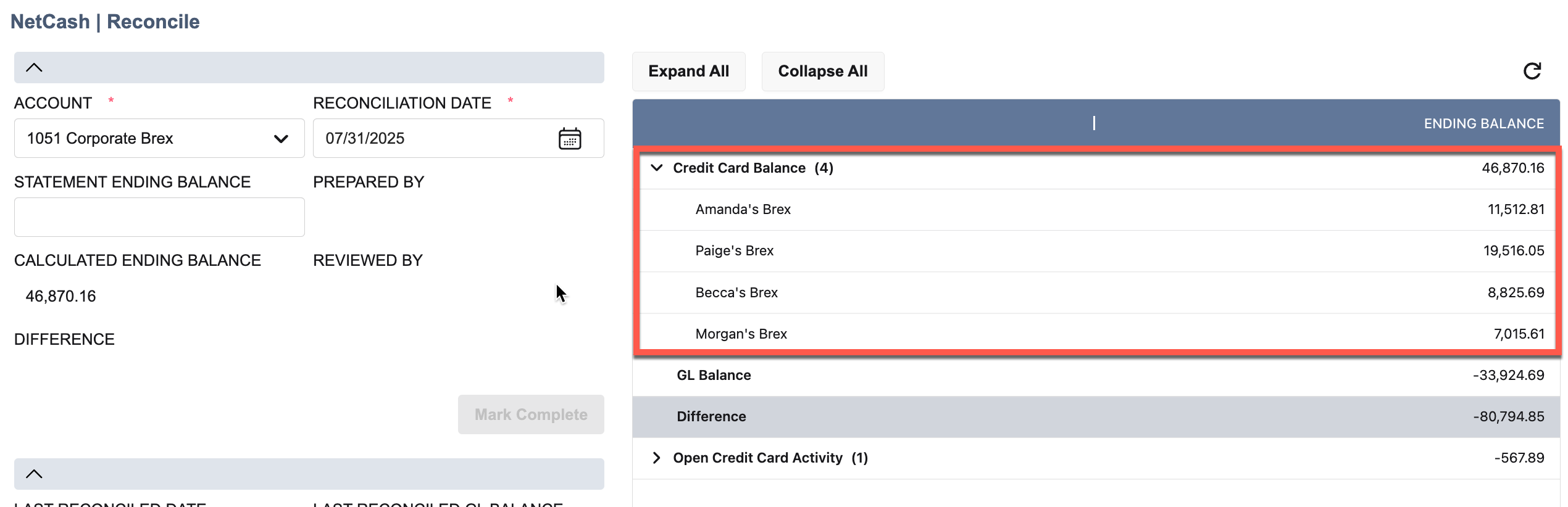
Task: Collapse the top reconcile form section
Action: [35, 68]
